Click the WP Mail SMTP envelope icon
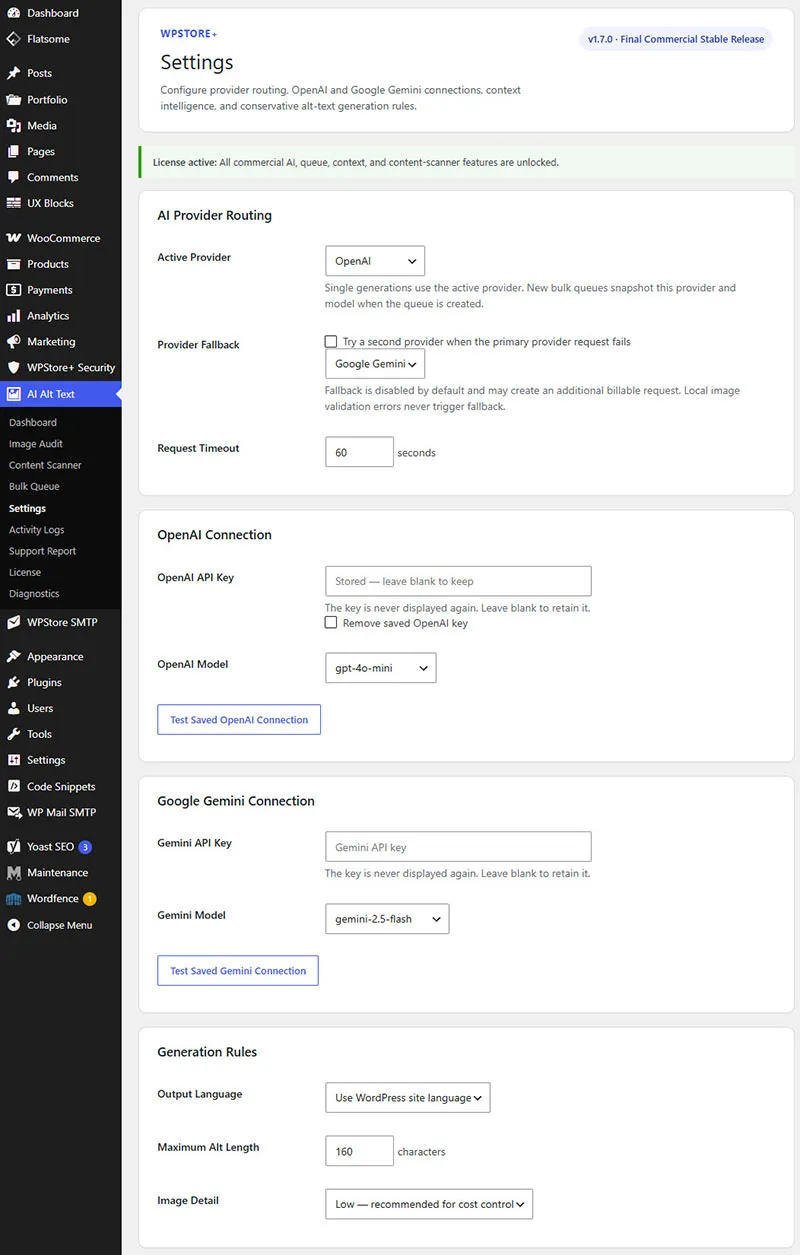The width and height of the screenshot is (800, 1255). (13, 812)
